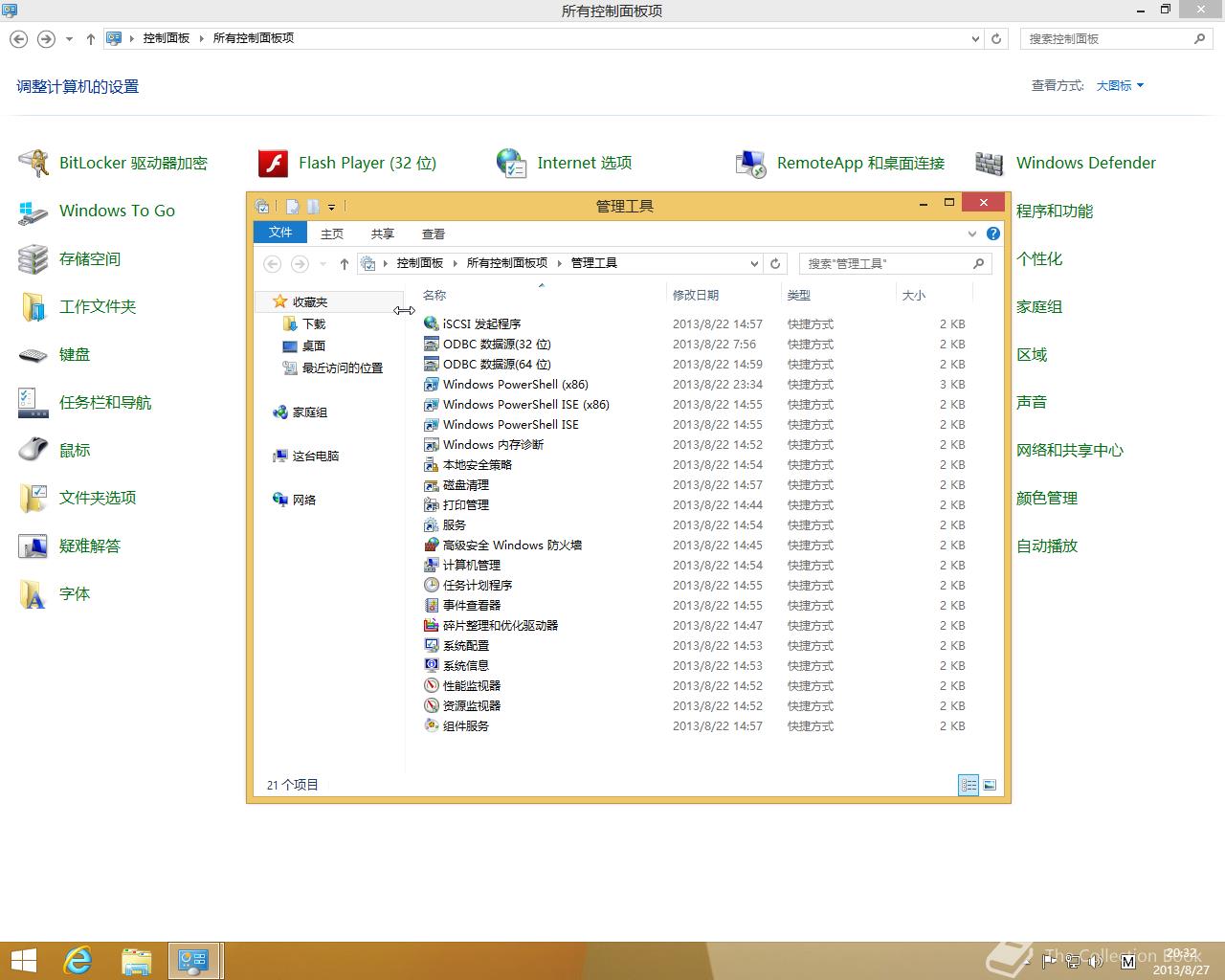Open help icon in 管理工具 ribbon
This screenshot has width=1225, height=980.
pyautogui.click(x=993, y=234)
